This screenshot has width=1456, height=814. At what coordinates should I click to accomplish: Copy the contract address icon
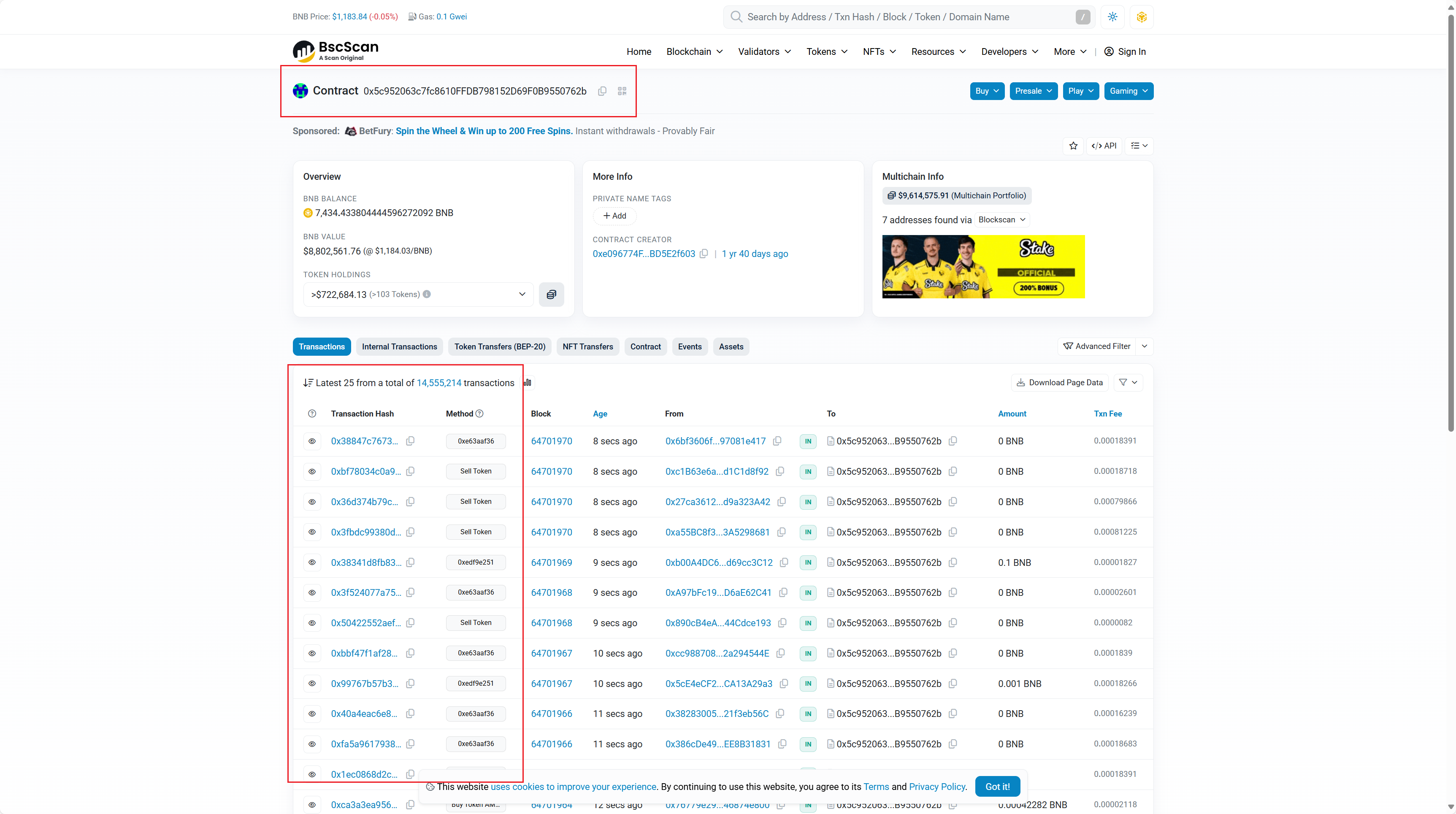tap(603, 91)
